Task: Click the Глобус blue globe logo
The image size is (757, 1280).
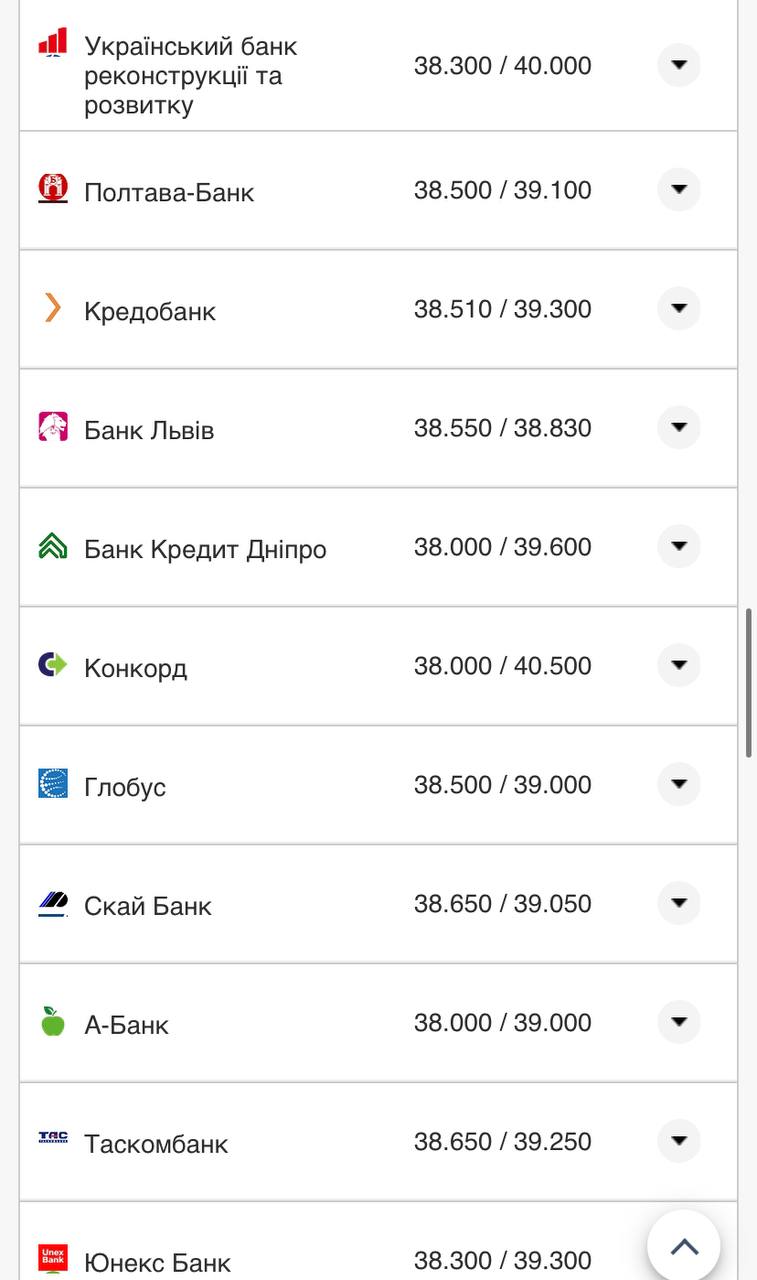Action: 53,785
